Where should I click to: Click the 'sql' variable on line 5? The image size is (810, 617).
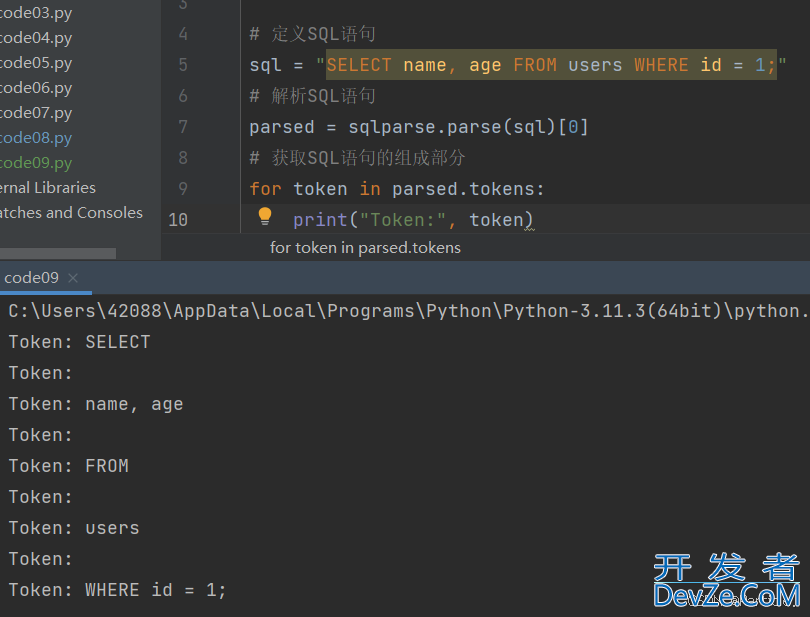tap(266, 65)
